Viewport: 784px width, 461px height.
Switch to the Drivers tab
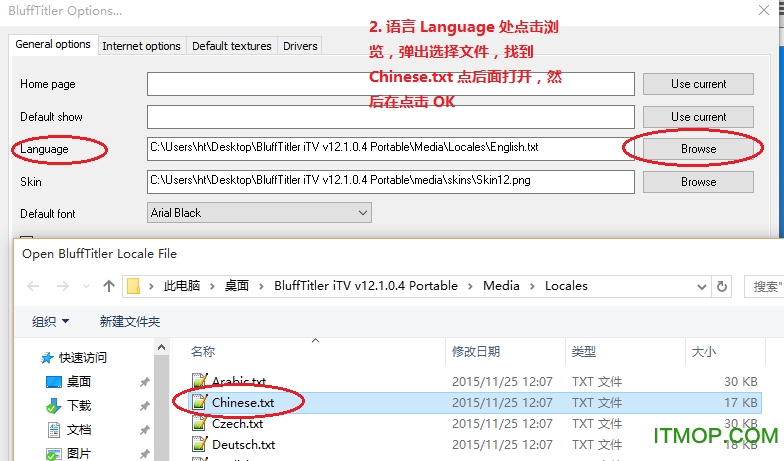point(300,46)
